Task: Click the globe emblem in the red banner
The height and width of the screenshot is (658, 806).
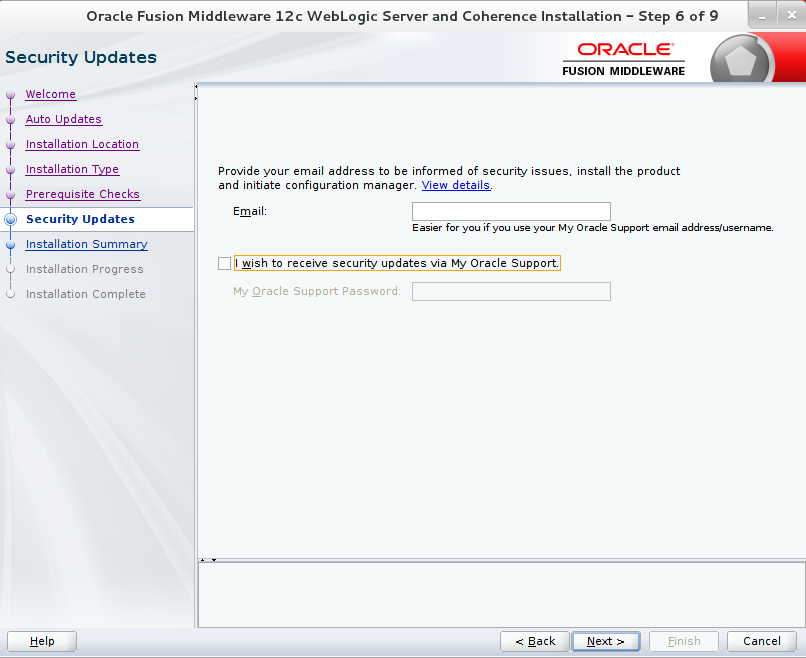Action: pos(740,57)
